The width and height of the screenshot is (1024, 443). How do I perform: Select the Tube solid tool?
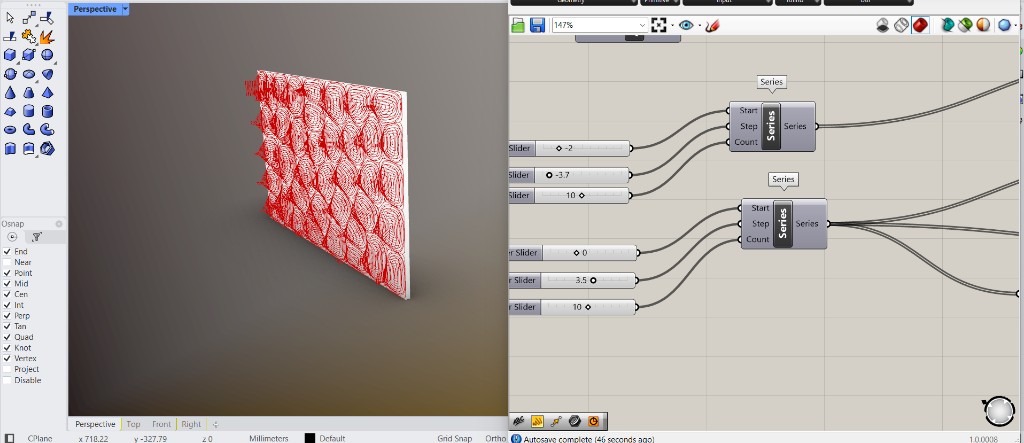point(47,111)
